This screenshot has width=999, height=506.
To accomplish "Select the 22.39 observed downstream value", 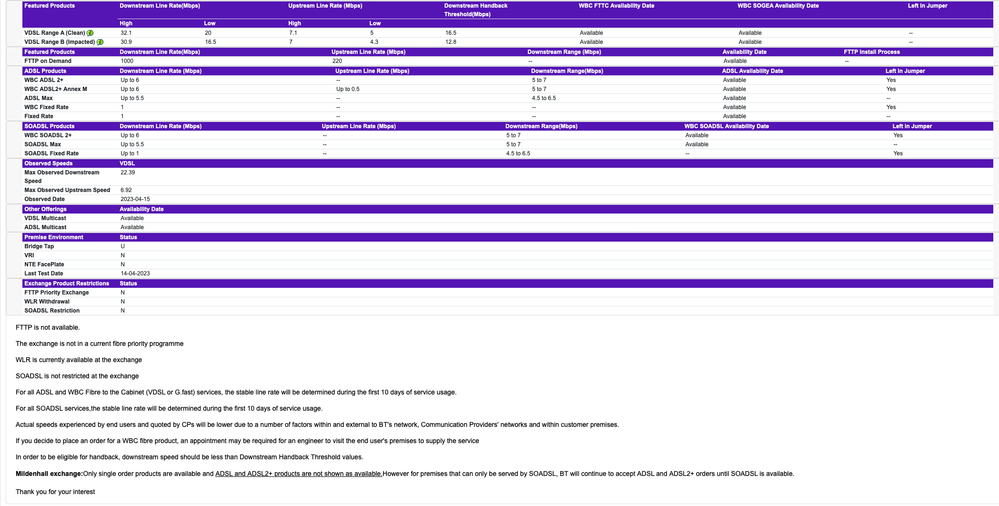I will [x=127, y=172].
